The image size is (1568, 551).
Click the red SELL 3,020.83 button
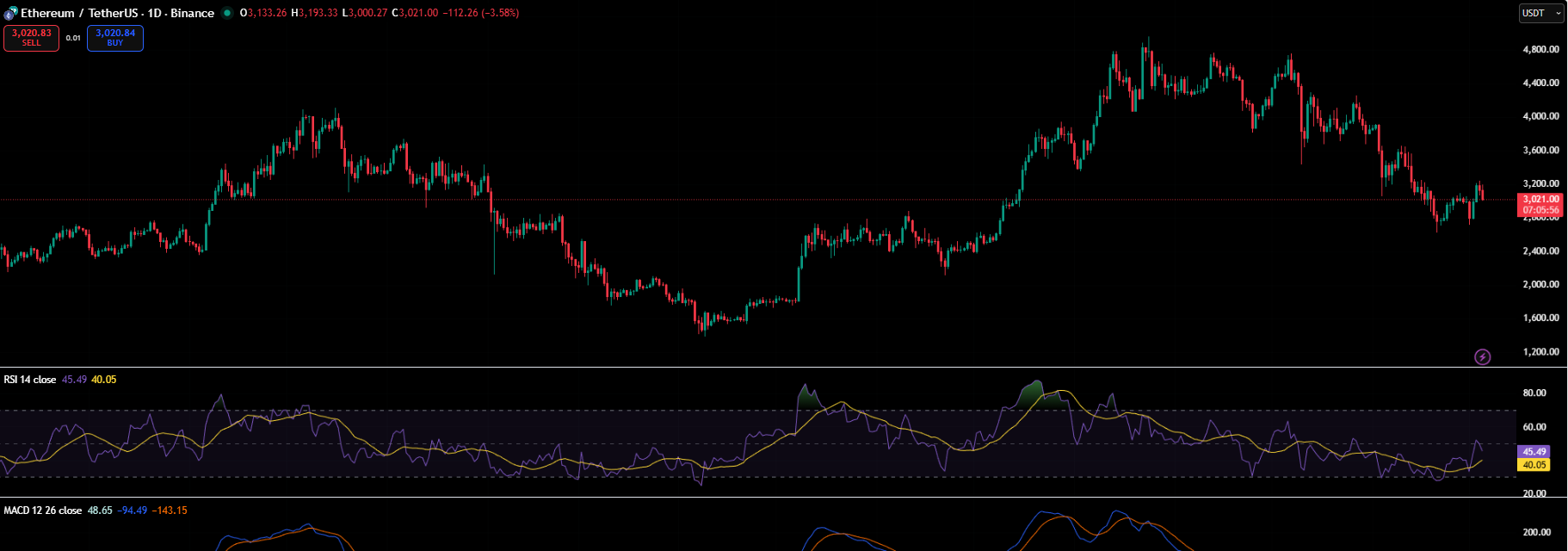pyautogui.click(x=32, y=38)
